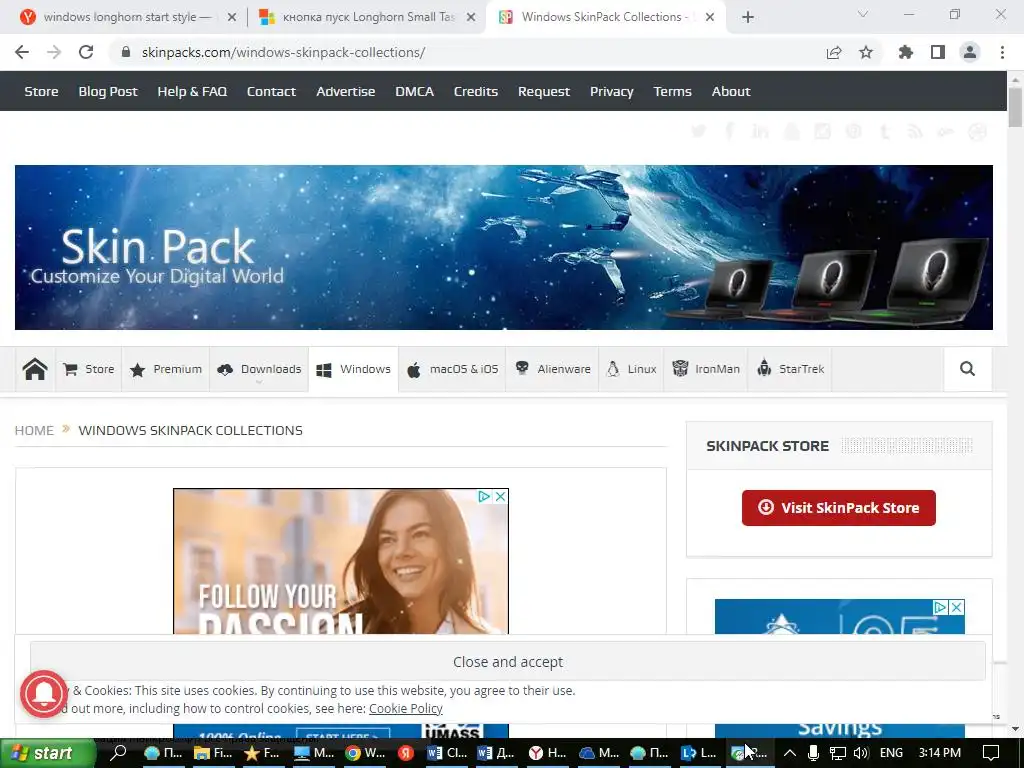Open Chrome from the taskbar
The width and height of the screenshot is (1024, 768).
365,753
